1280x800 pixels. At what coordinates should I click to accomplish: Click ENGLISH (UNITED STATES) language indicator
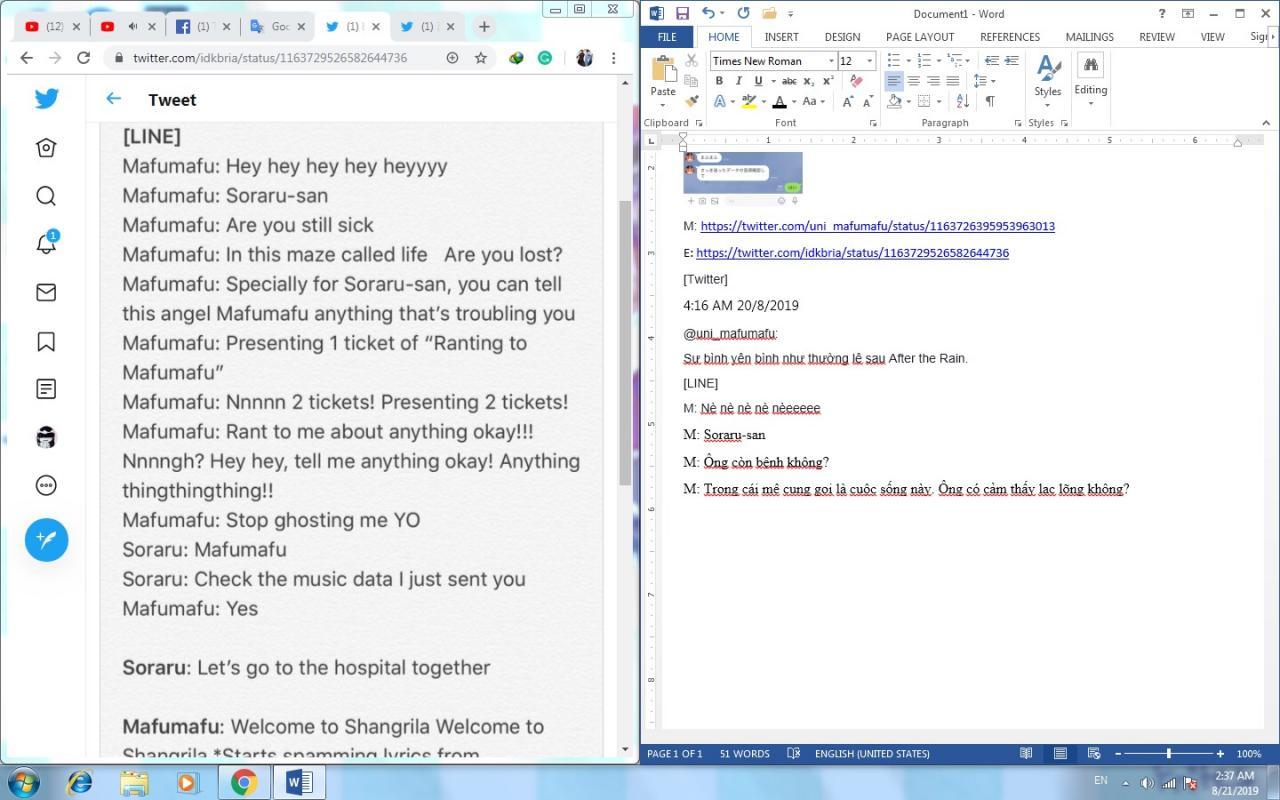[872, 753]
